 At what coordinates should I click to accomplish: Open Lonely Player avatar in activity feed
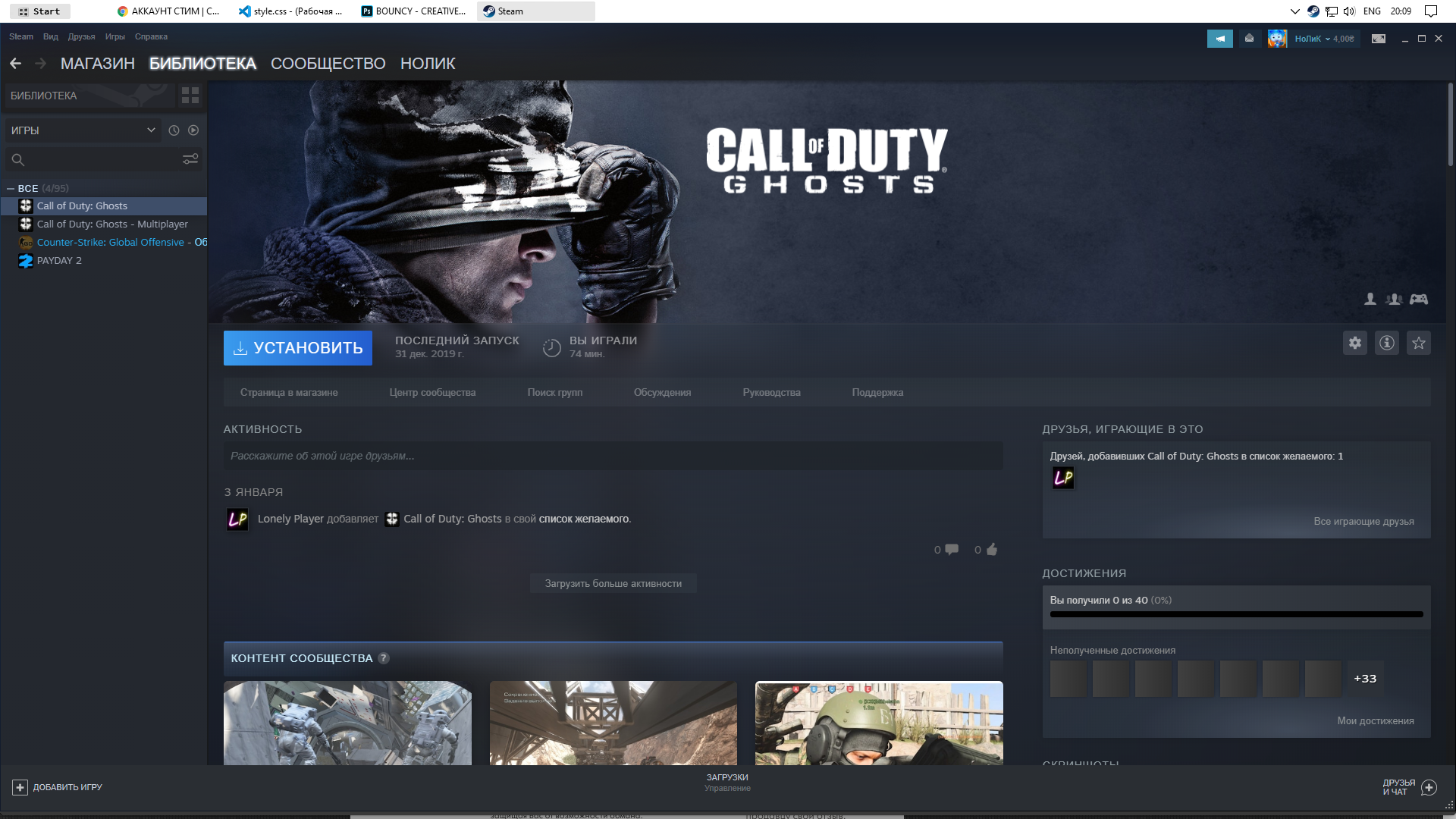tap(237, 519)
